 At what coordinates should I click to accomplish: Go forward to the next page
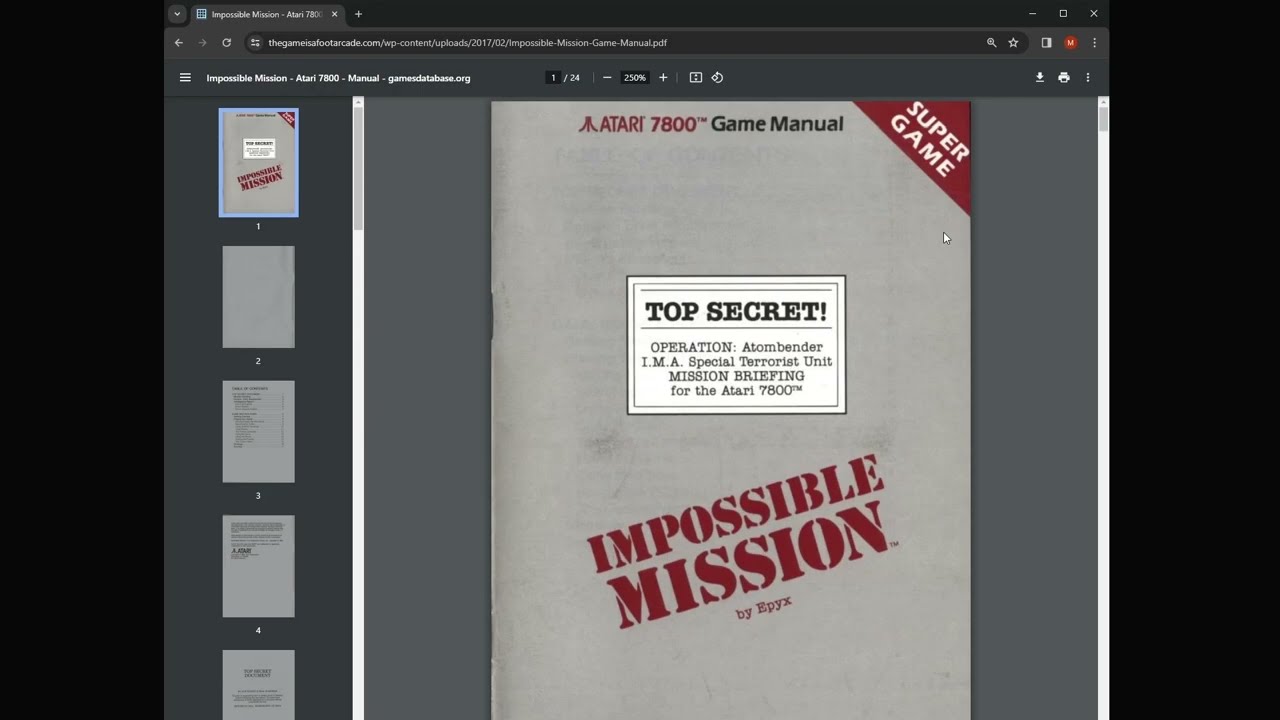[202, 43]
